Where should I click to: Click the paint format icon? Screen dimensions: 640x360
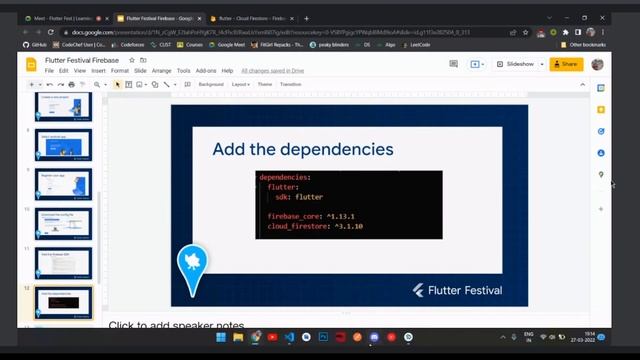(x=82, y=84)
